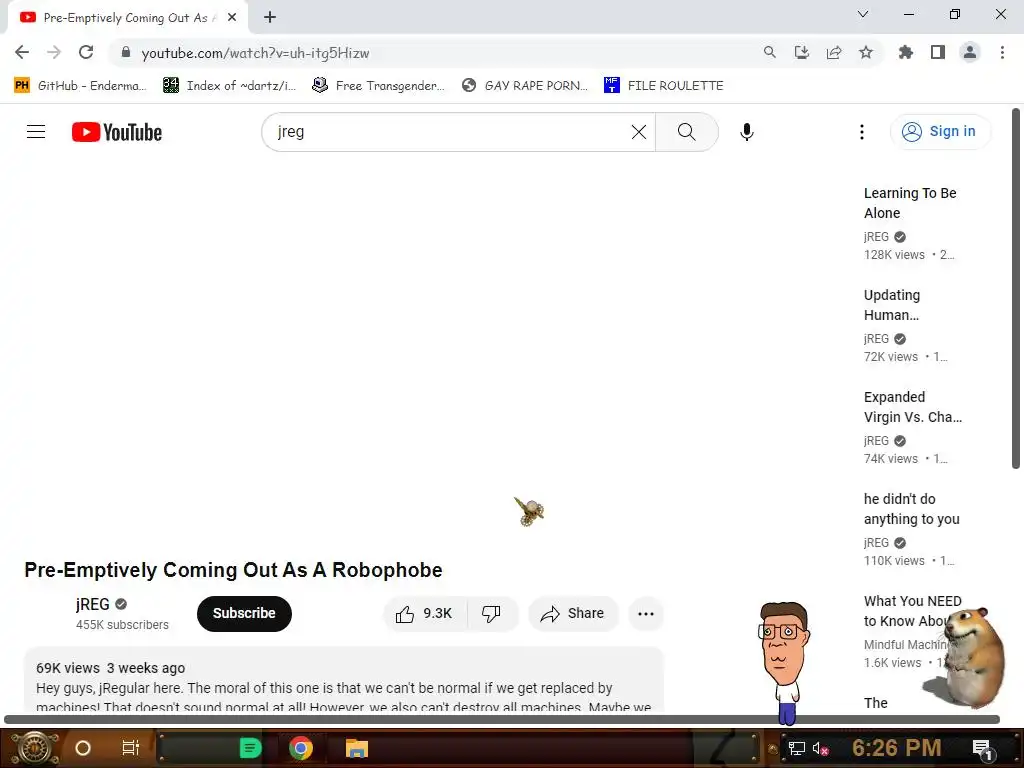Screen dimensions: 1024x768
Task: Open Chrome extensions puzzle icon
Action: point(905,52)
